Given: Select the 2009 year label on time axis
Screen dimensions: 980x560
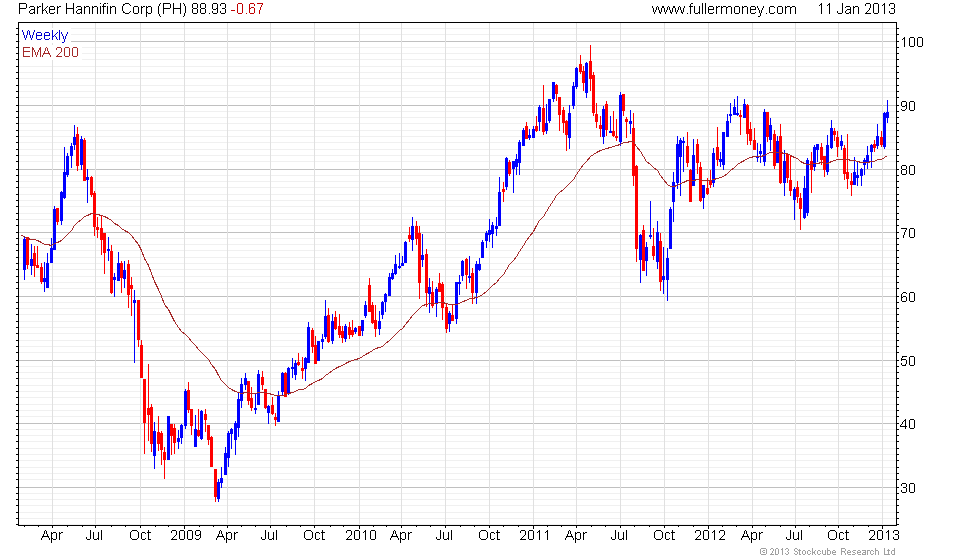Looking at the screenshot, I should (186, 536).
